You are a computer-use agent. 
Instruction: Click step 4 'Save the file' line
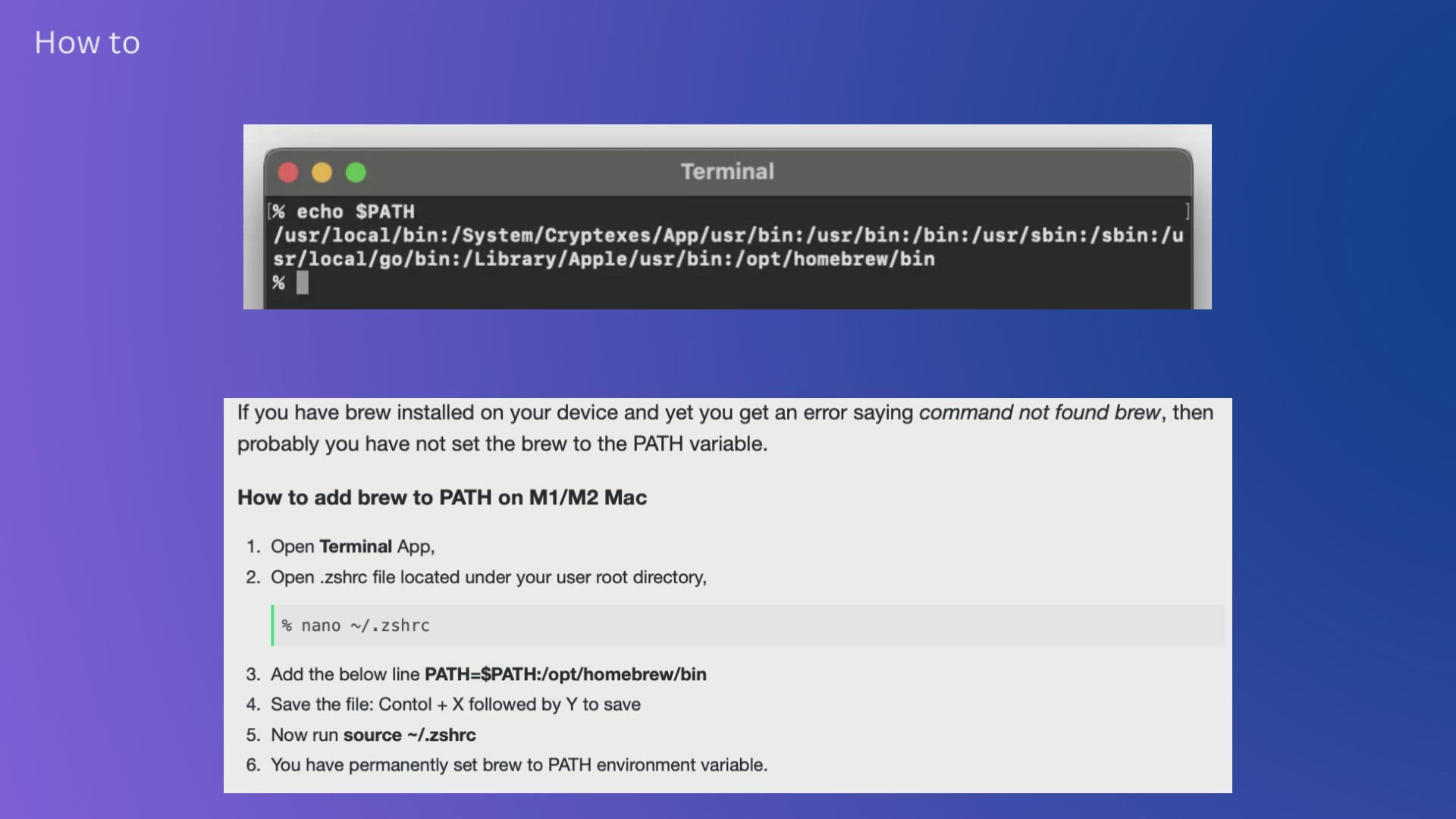click(x=455, y=704)
